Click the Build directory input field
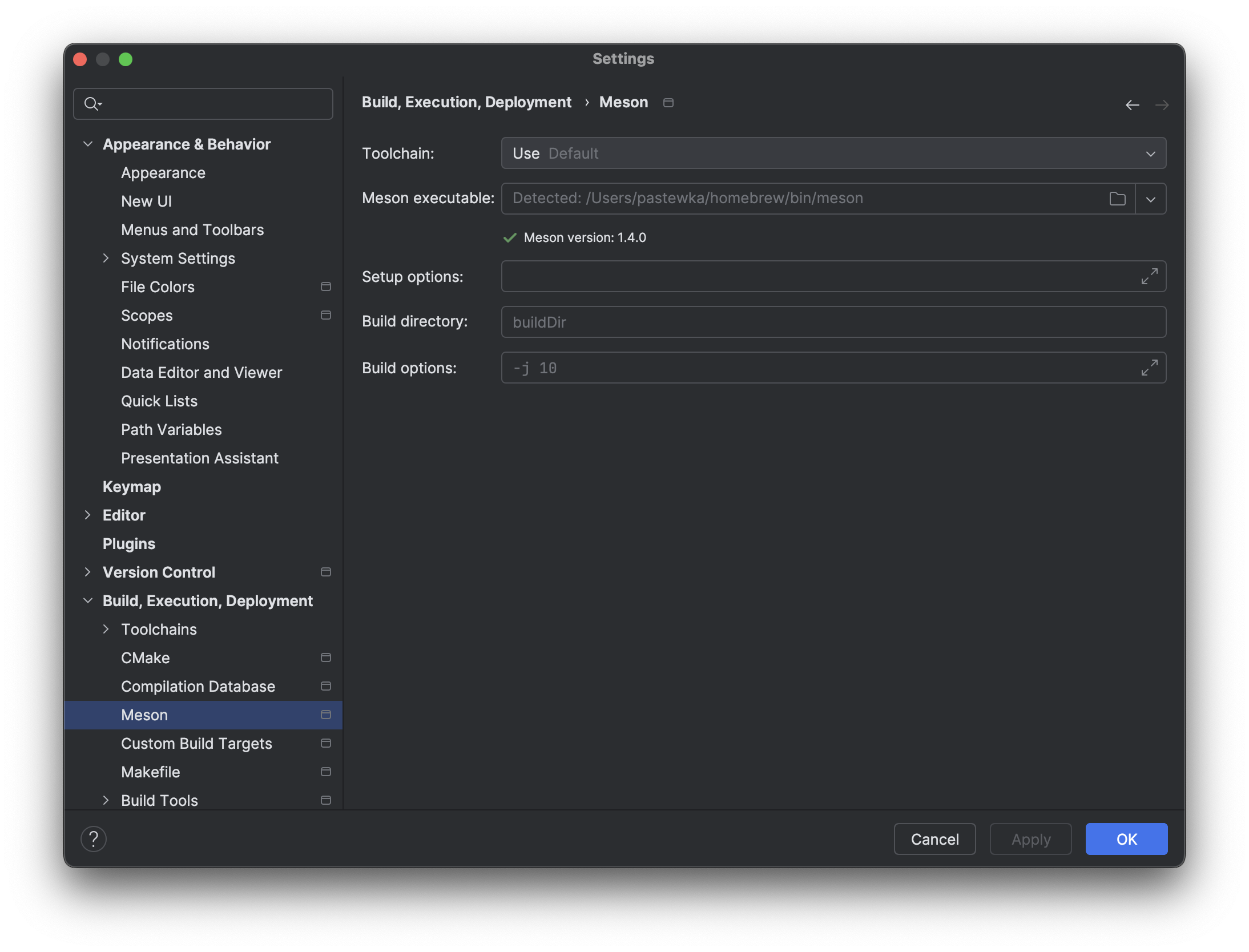Screen dimensions: 1249x952 833,321
